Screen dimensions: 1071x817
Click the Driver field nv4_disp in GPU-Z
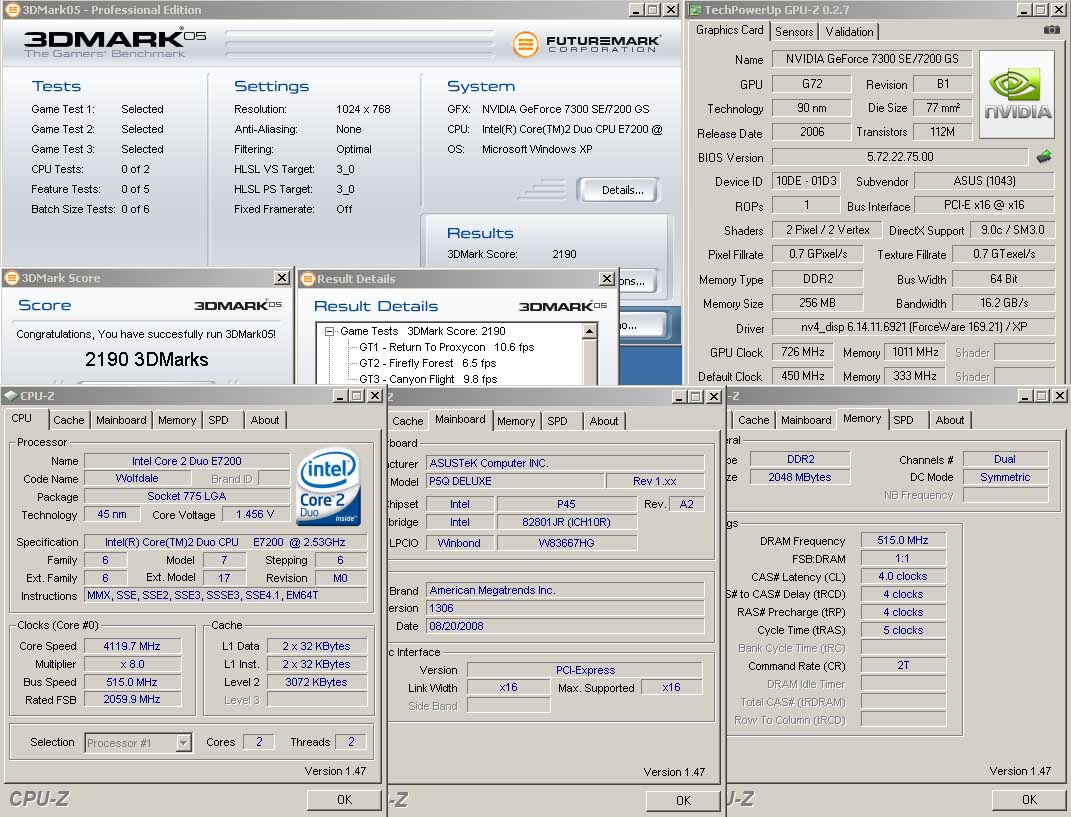coord(913,327)
